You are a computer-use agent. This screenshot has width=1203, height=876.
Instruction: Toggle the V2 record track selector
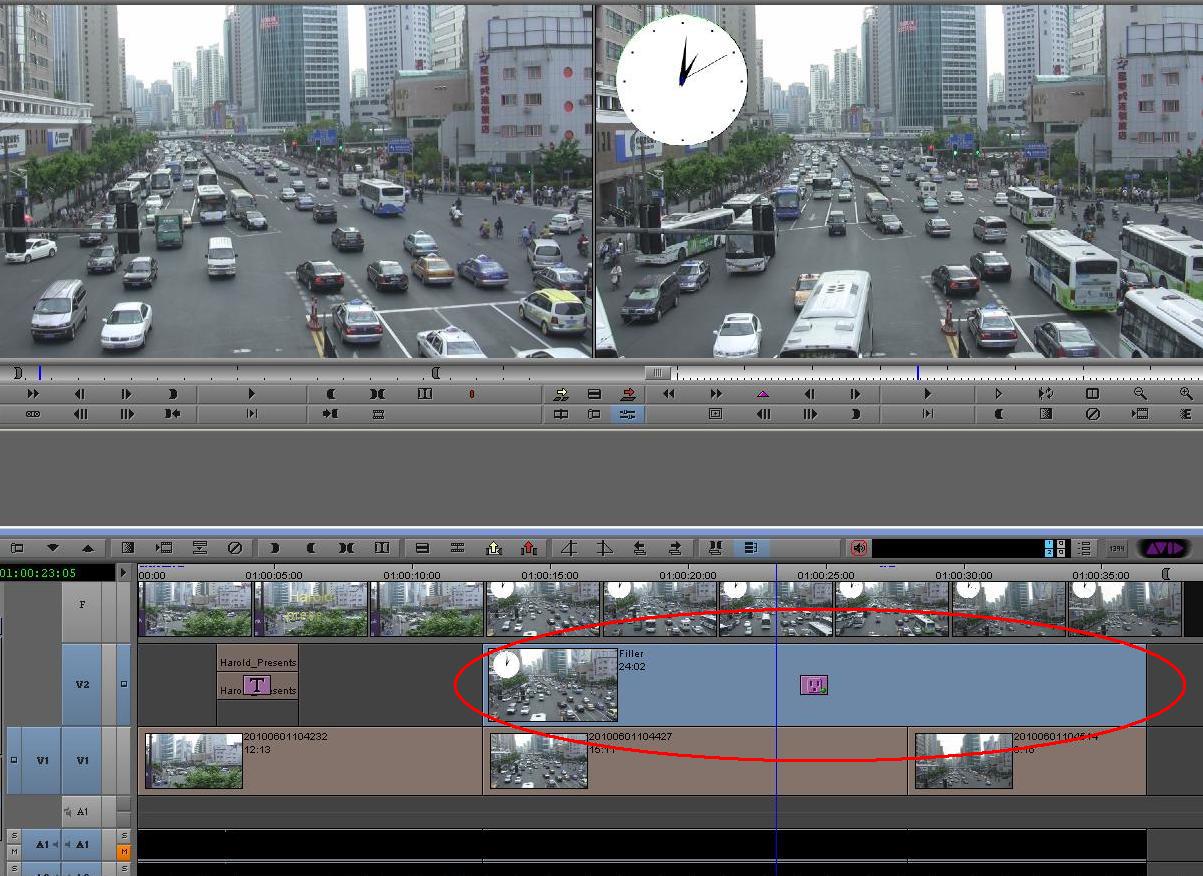point(82,685)
